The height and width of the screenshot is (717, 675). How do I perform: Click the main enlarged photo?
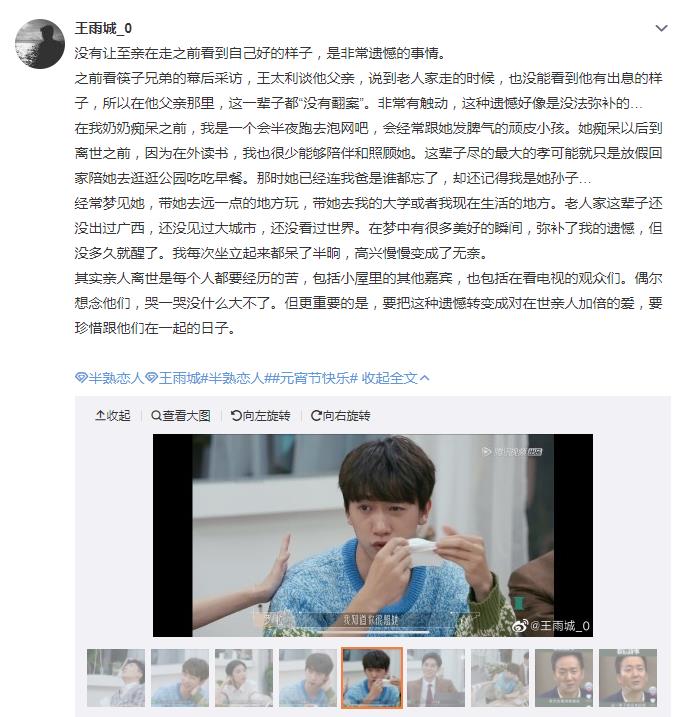(x=373, y=535)
